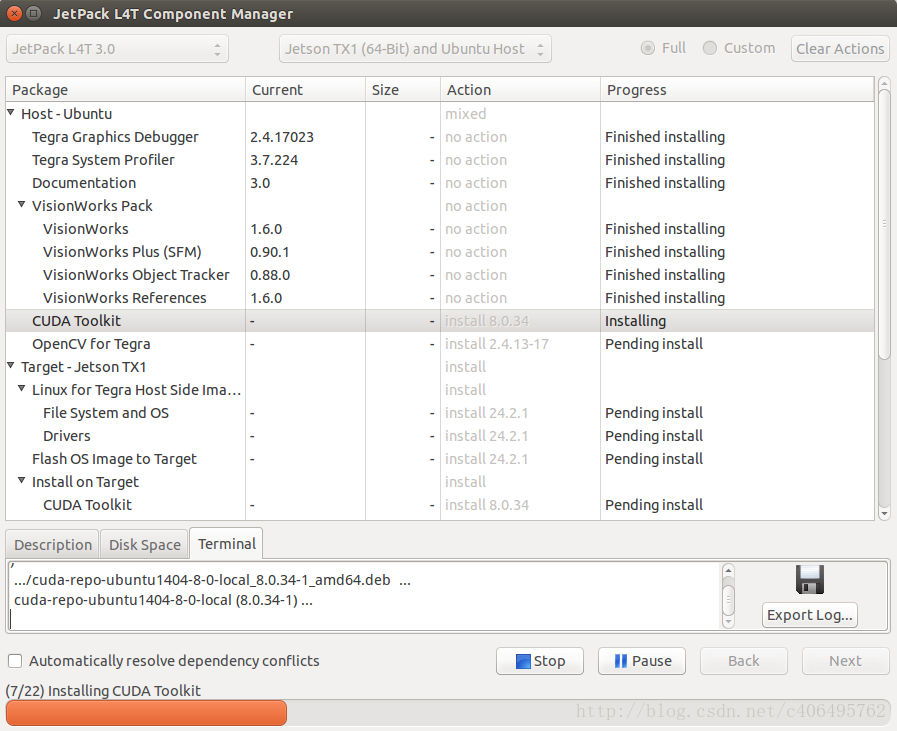Select the Drivers package row

[440, 436]
